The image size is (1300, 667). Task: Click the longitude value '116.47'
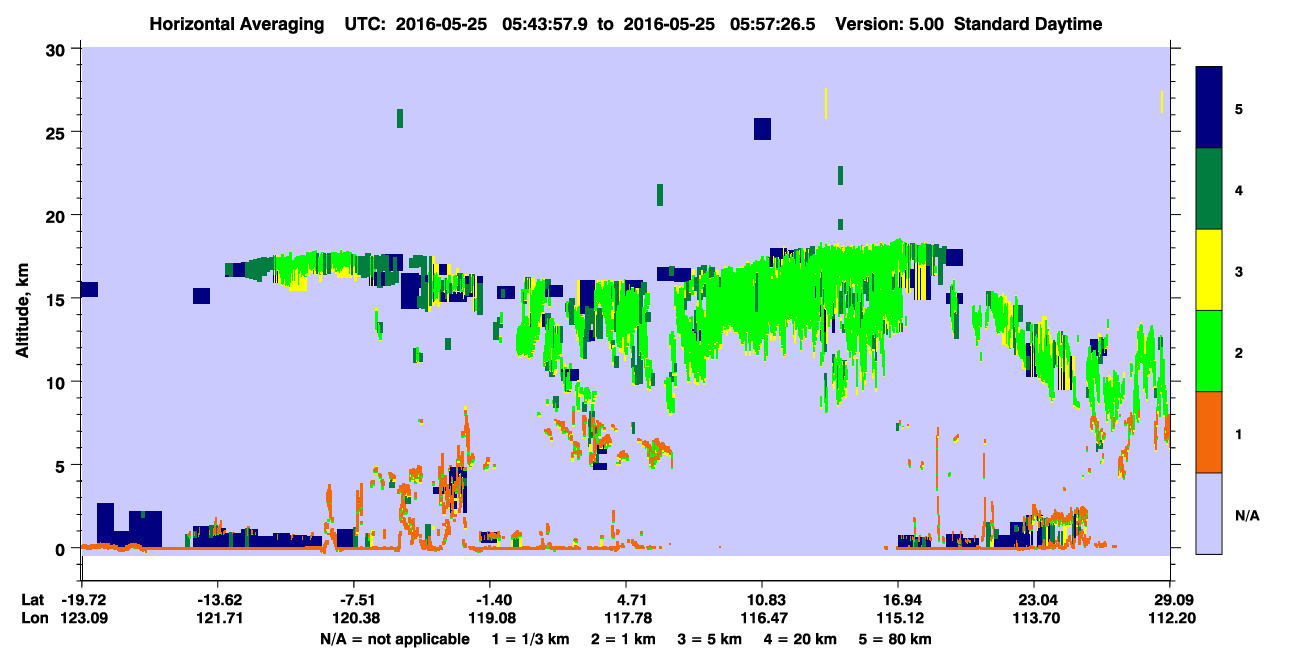tap(762, 618)
